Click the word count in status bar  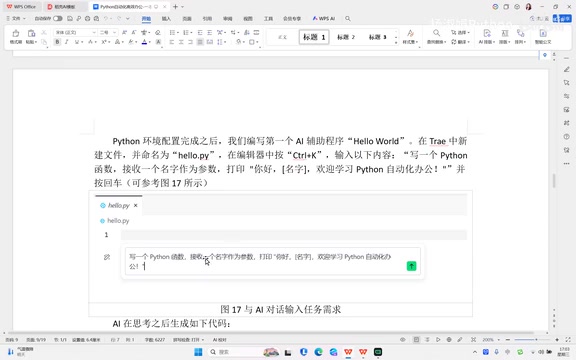coord(155,340)
